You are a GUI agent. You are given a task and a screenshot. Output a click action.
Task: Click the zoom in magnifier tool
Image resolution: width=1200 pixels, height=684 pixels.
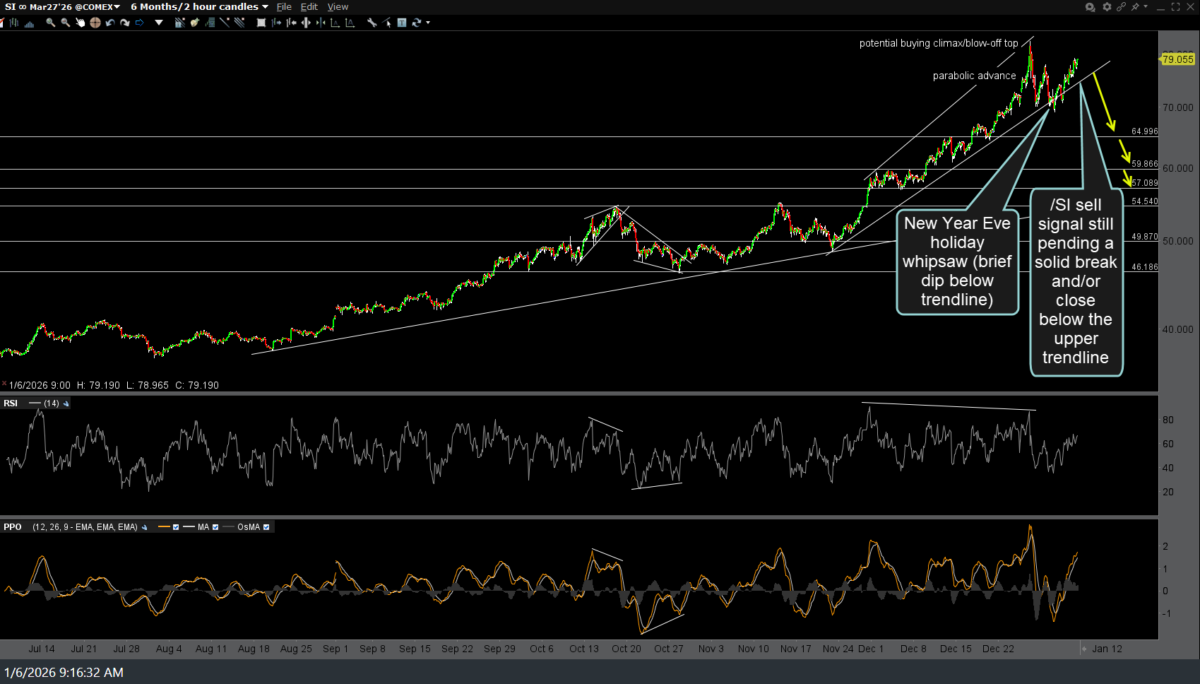49,21
